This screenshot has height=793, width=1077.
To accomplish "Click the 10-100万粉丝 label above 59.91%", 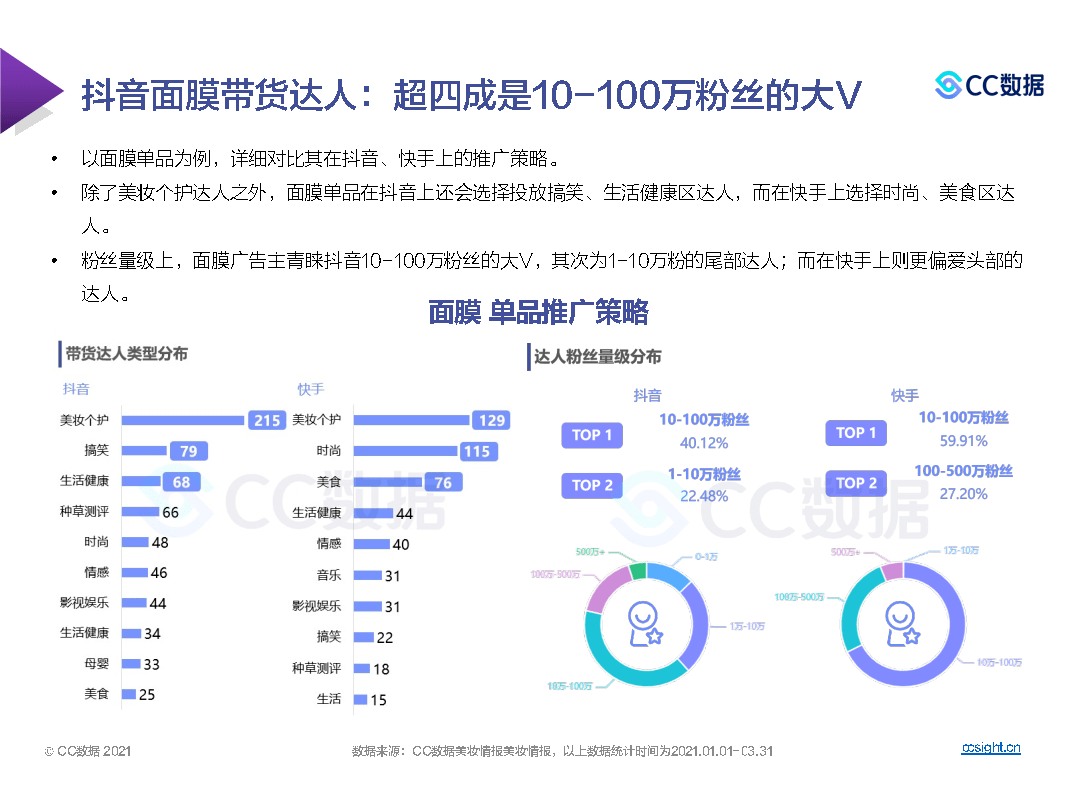I will [964, 417].
